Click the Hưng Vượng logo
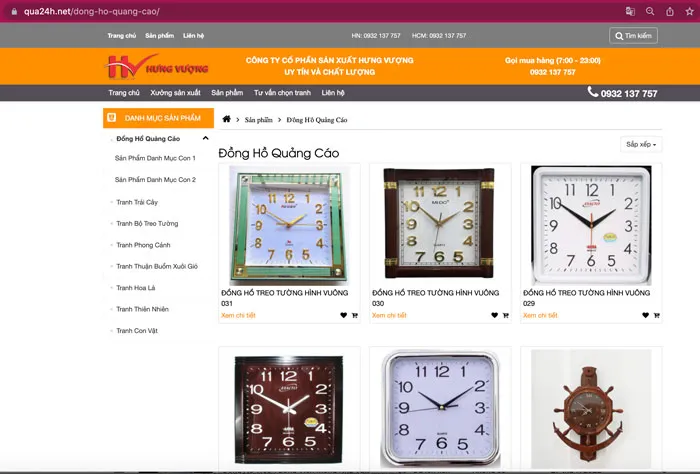 point(156,67)
